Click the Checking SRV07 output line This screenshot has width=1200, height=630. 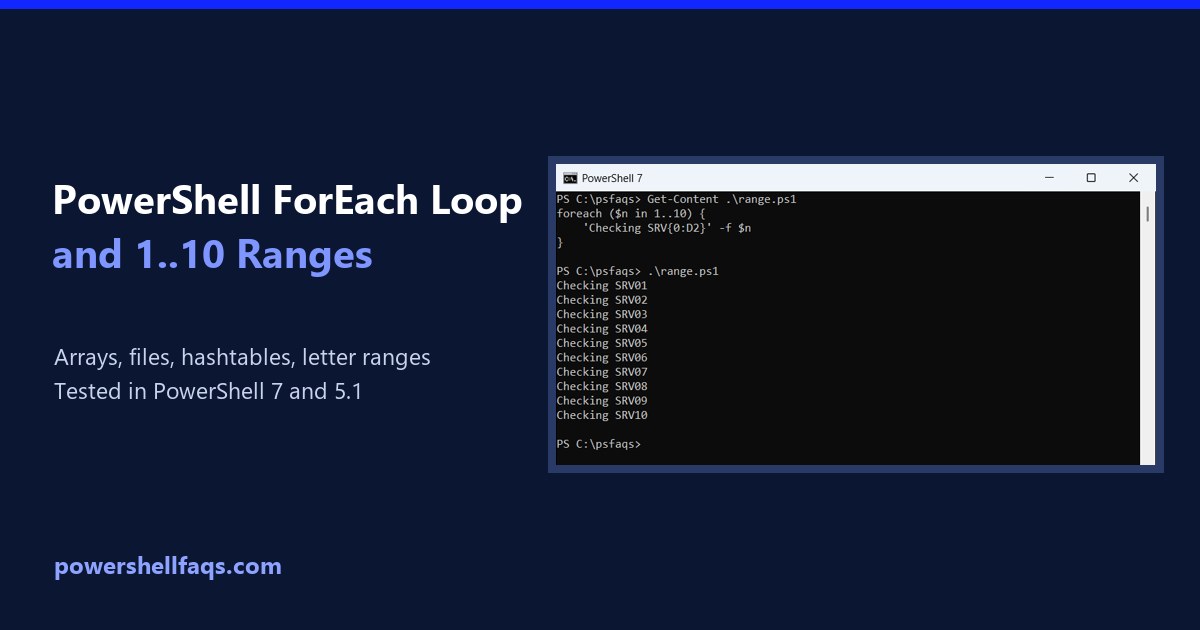[602, 372]
